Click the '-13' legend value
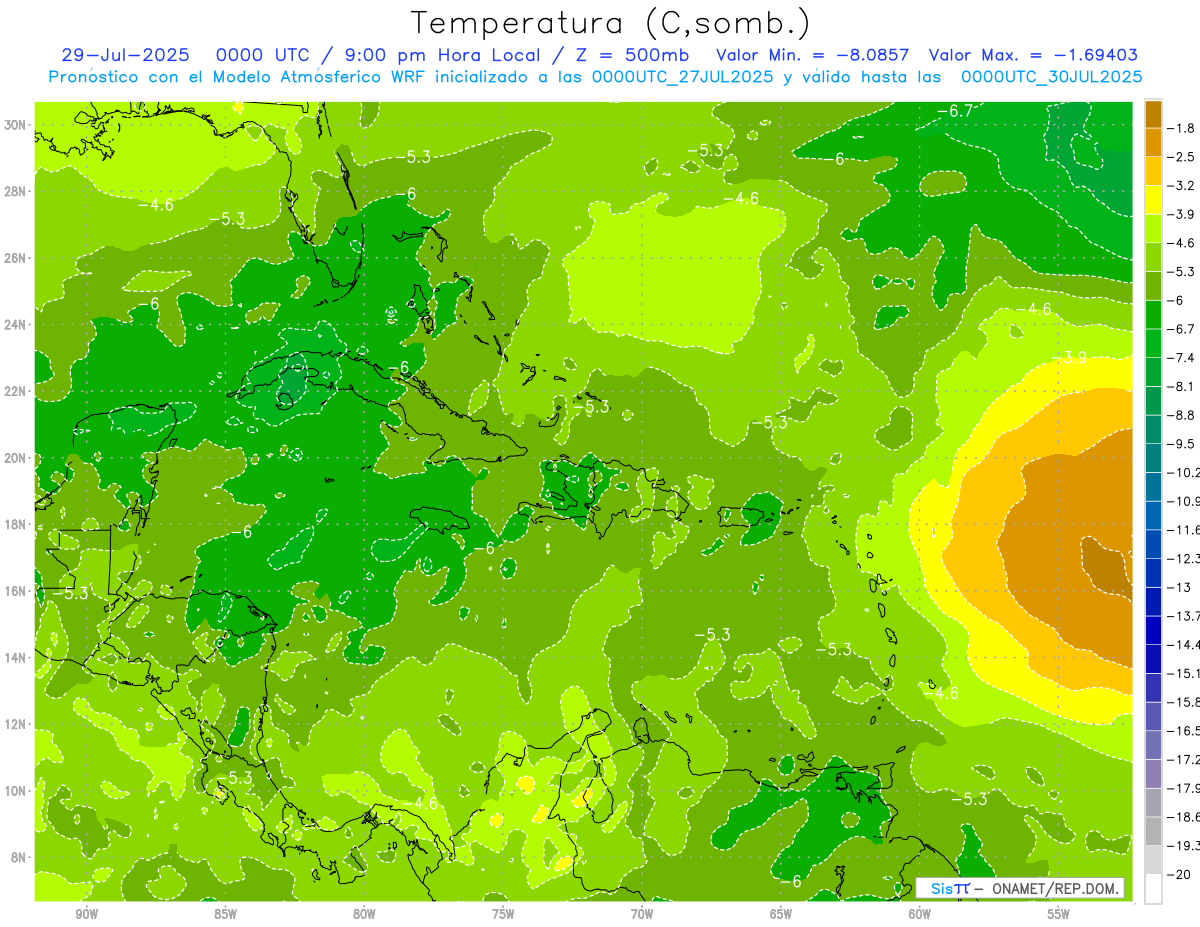The height and width of the screenshot is (927, 1200). click(x=1178, y=587)
